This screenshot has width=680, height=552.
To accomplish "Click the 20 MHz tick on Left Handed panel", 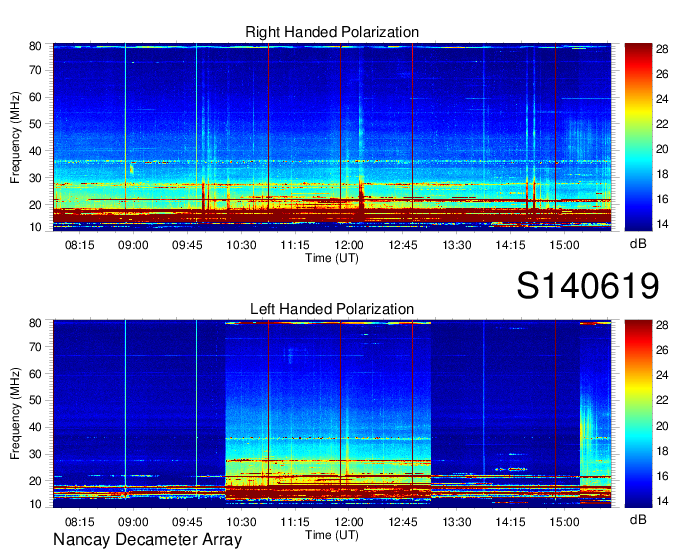I will click(x=35, y=481).
